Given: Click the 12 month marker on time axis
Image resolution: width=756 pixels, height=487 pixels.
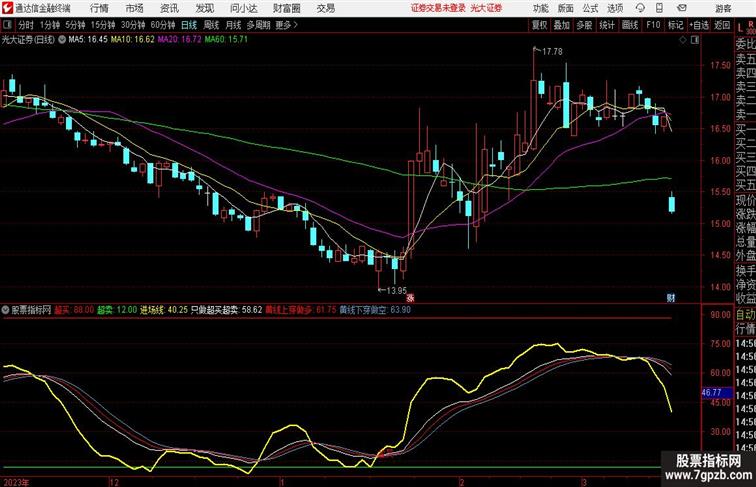Looking at the screenshot, I should point(114,482).
